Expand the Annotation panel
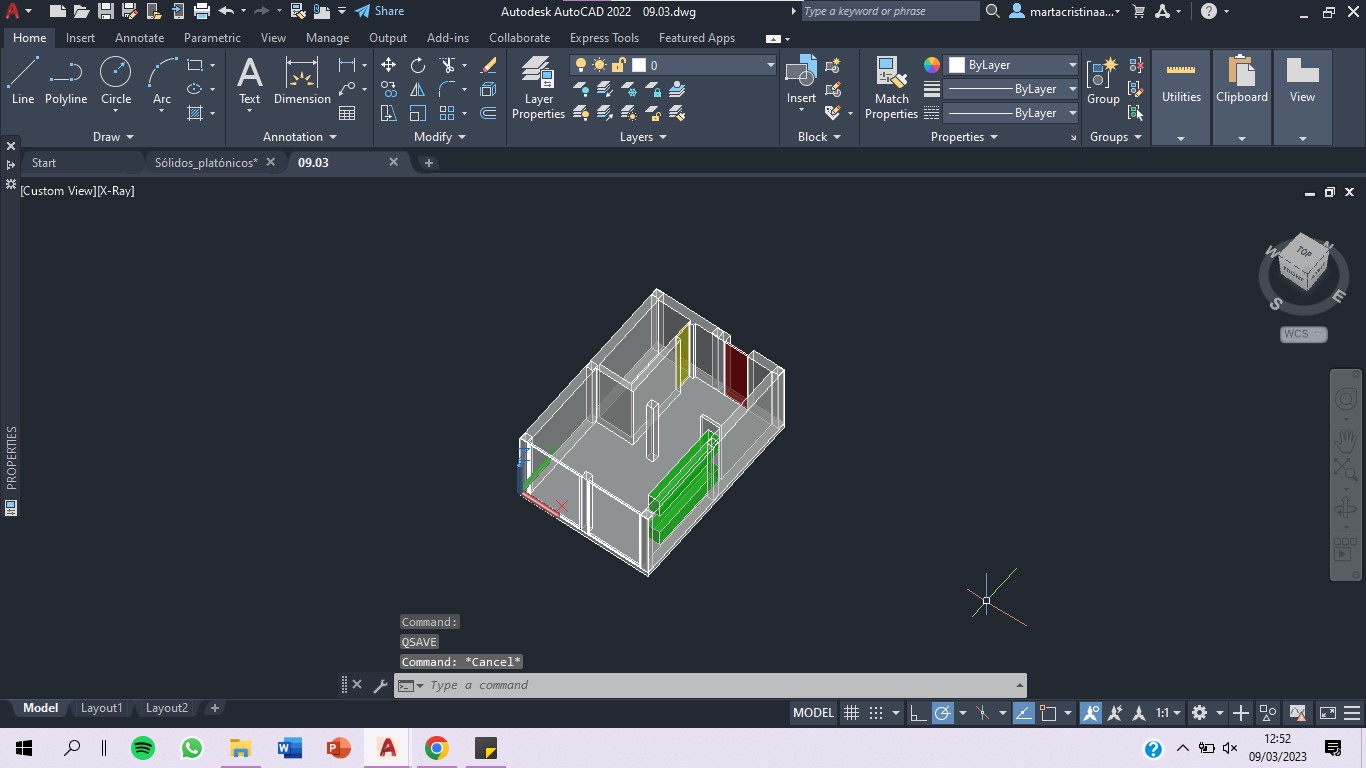 (300, 137)
